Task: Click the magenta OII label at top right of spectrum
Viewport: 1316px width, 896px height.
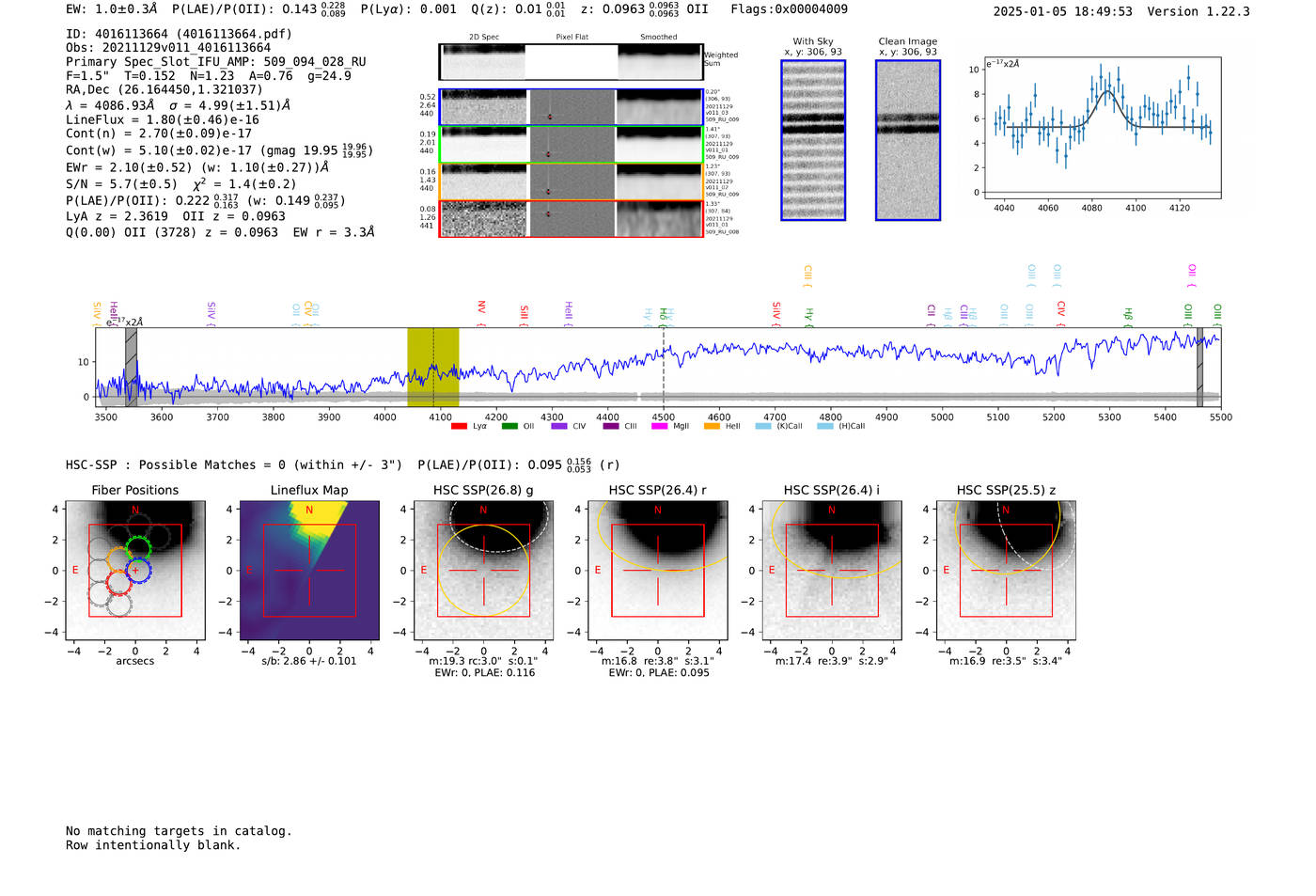Action: (1192, 275)
